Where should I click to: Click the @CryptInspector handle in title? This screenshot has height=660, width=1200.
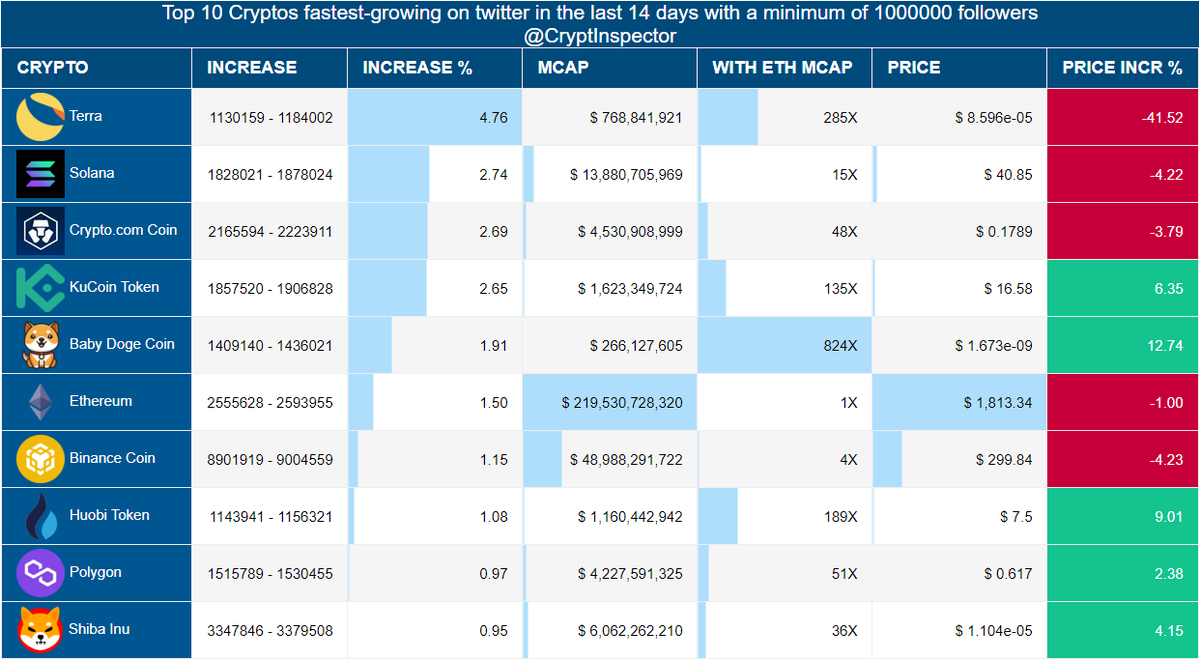click(599, 36)
